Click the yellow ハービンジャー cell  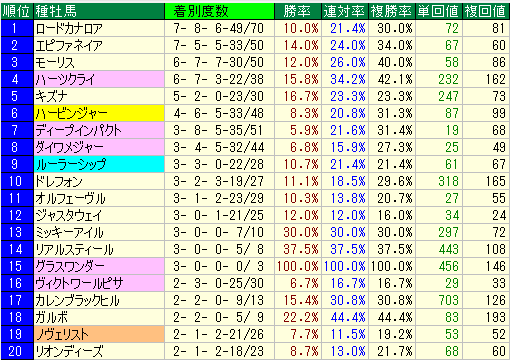pyautogui.click(x=99, y=113)
